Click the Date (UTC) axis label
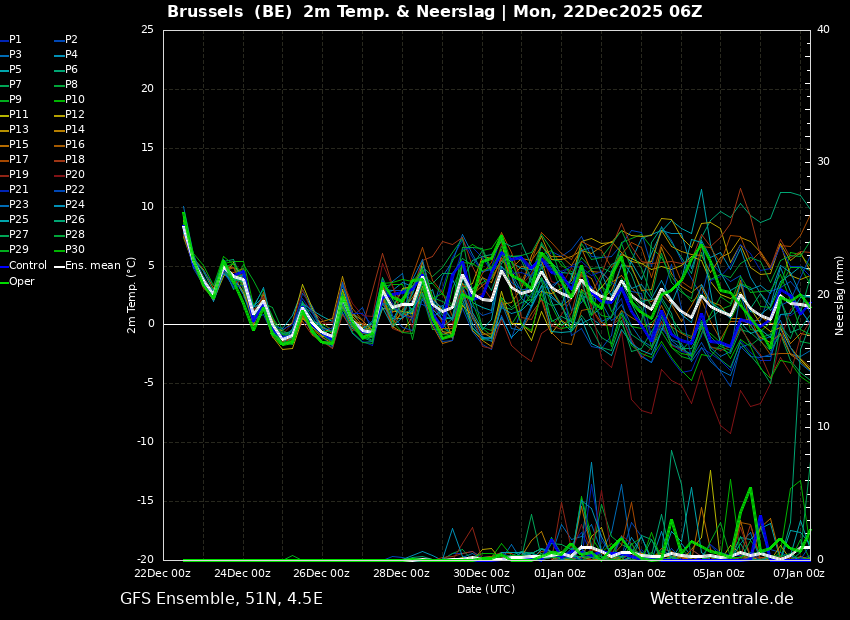Viewport: 850px width, 620px height. [x=486, y=589]
